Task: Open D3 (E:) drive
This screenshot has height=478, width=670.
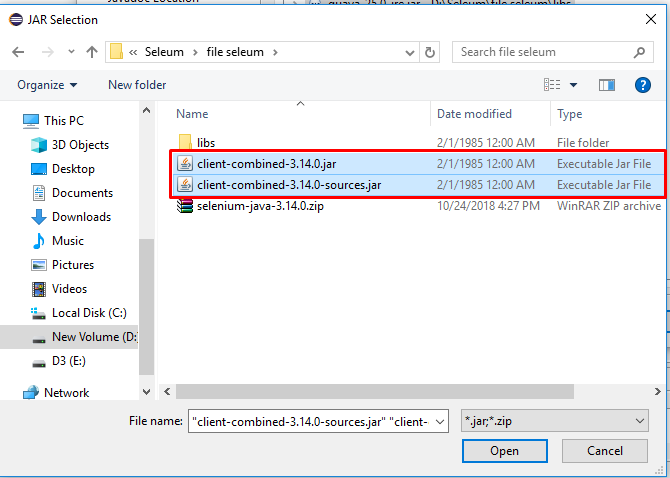Action: 69,361
